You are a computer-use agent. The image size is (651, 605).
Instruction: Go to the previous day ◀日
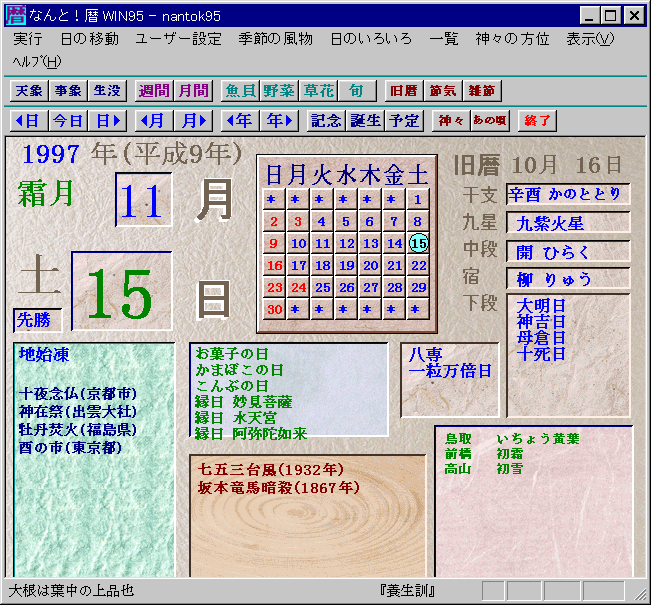29,121
